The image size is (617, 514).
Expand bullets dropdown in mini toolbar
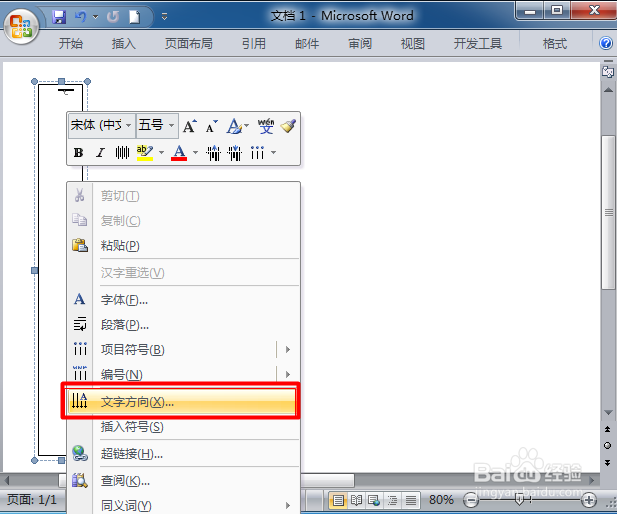(273, 153)
